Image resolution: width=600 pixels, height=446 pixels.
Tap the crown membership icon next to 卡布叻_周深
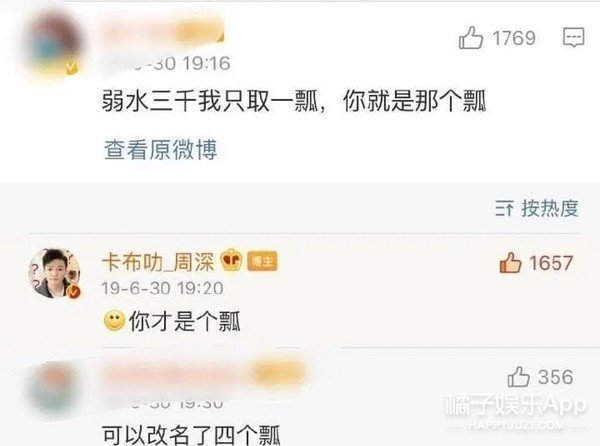click(232, 260)
